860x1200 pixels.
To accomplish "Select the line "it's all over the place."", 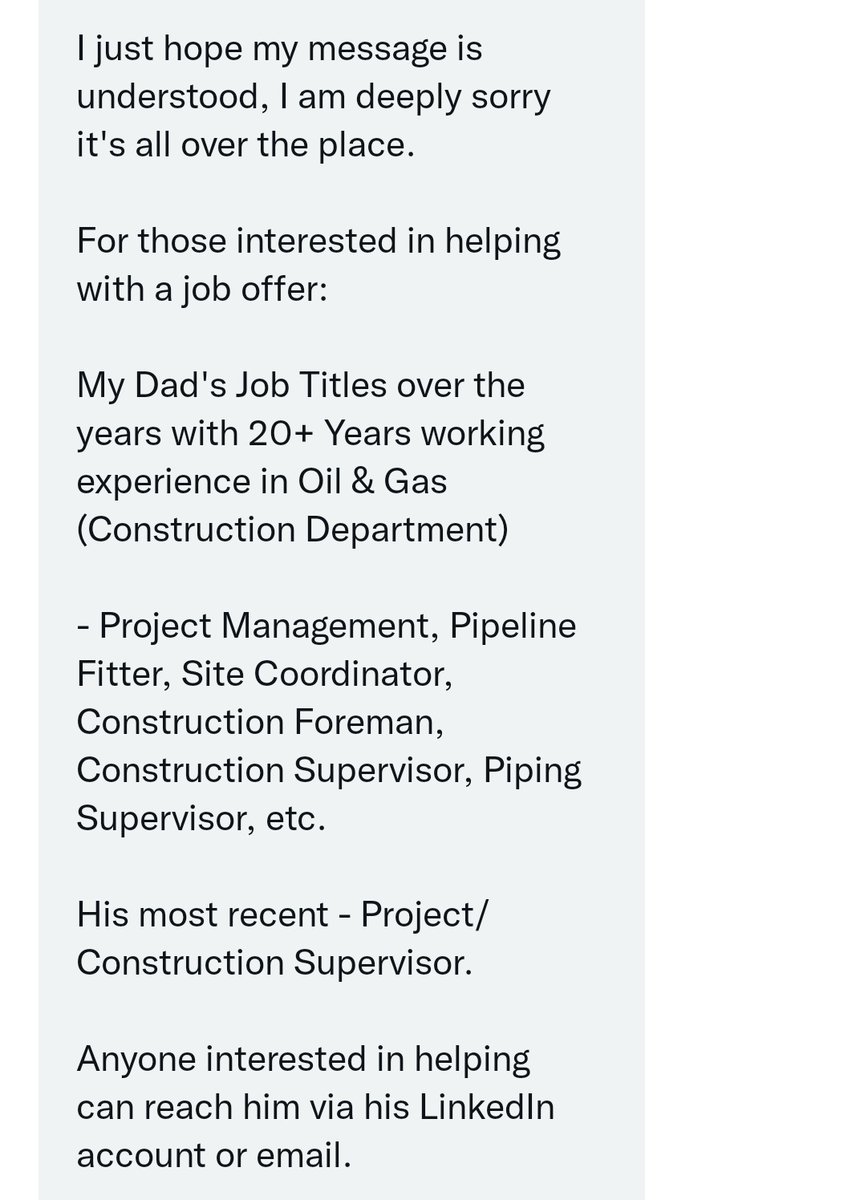I will [x=245, y=145].
